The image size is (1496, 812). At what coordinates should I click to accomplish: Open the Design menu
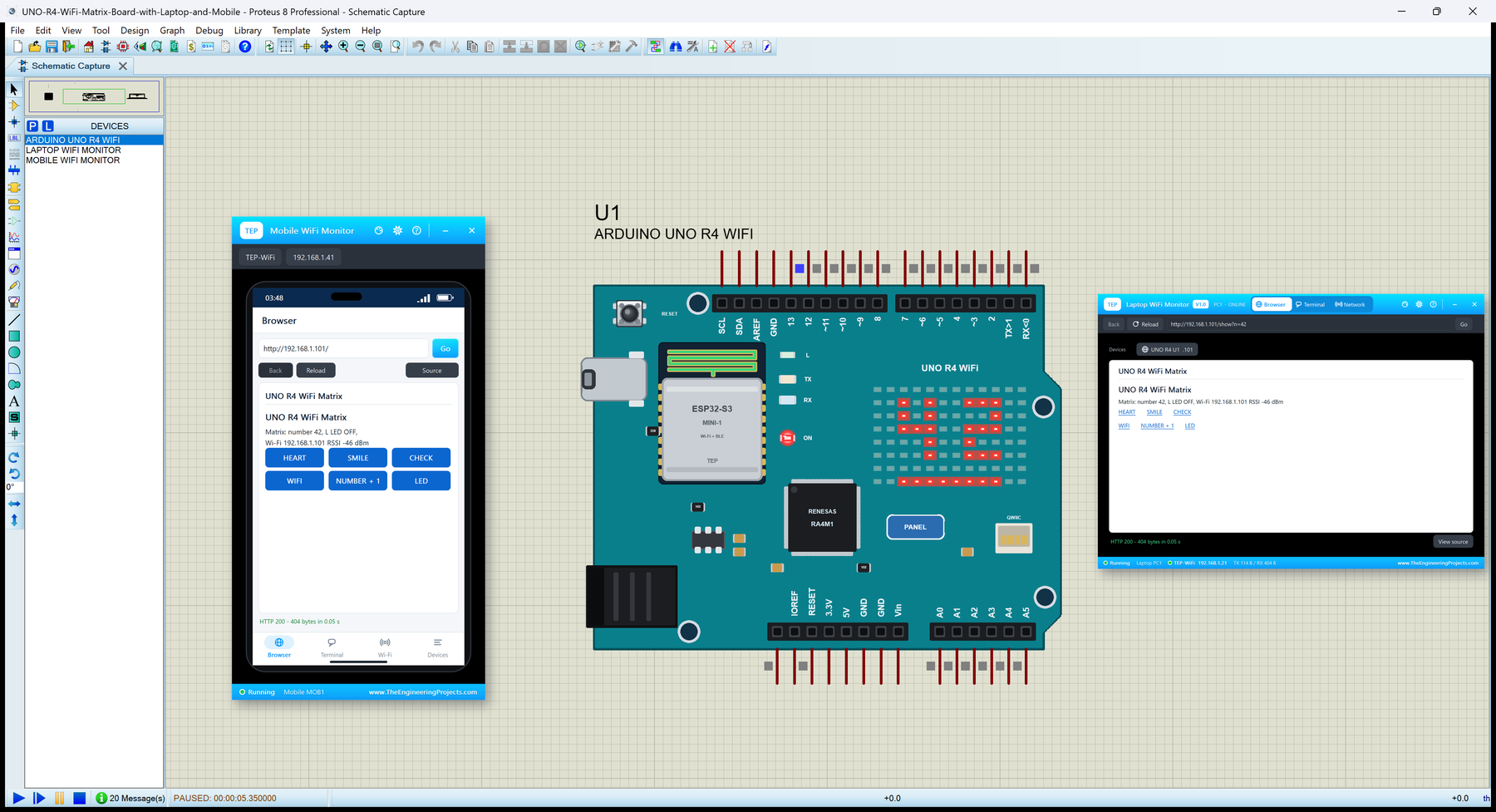point(135,30)
